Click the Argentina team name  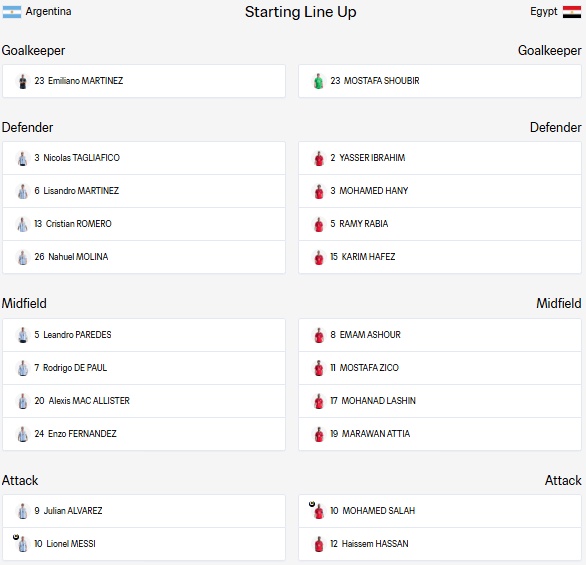48,12
